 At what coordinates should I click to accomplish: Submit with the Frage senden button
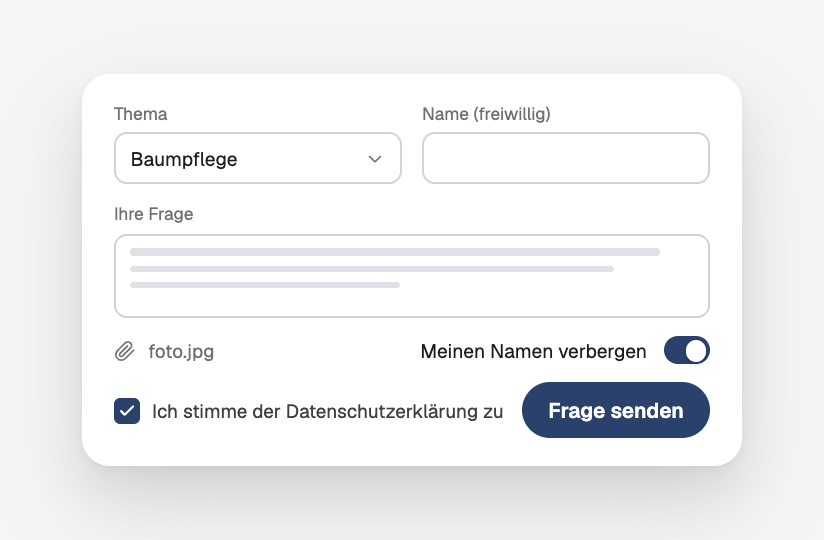pos(616,410)
